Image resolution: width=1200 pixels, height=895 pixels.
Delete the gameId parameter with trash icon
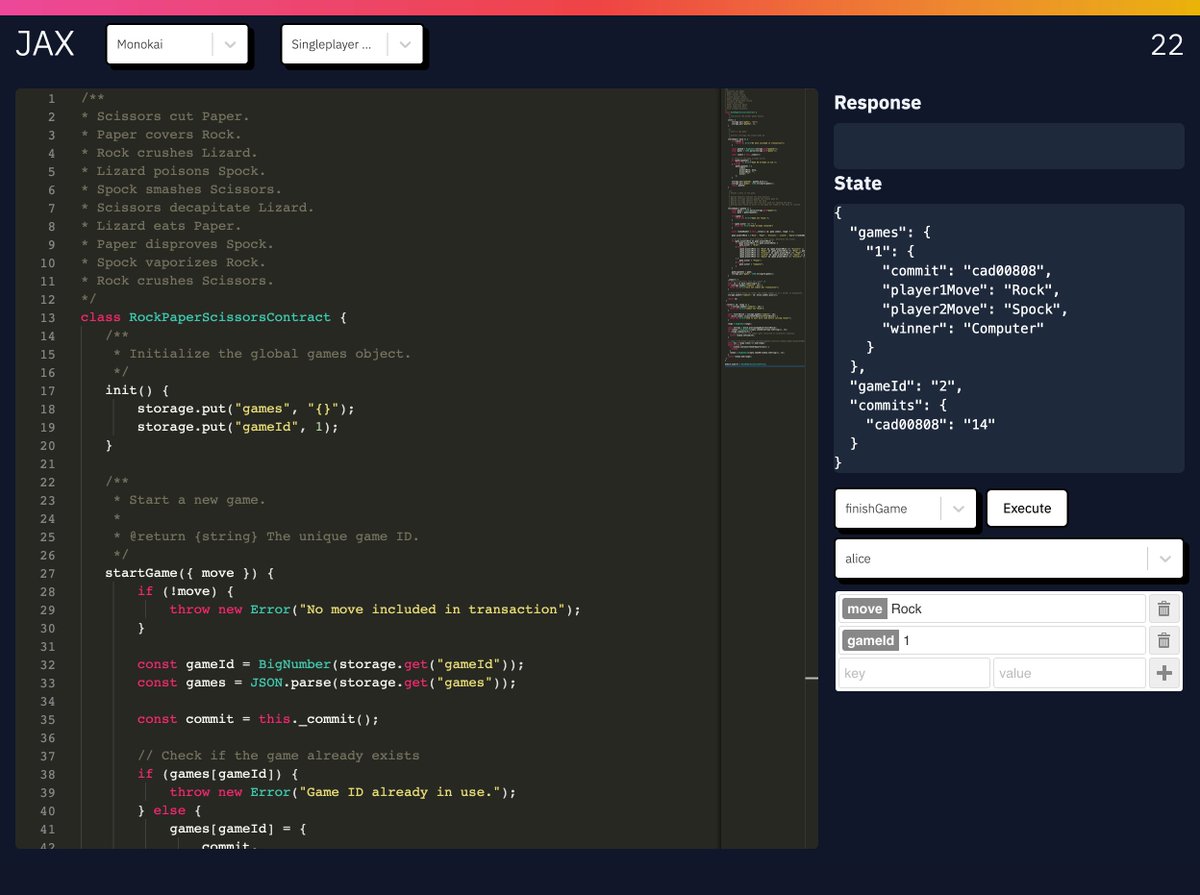(x=1164, y=640)
